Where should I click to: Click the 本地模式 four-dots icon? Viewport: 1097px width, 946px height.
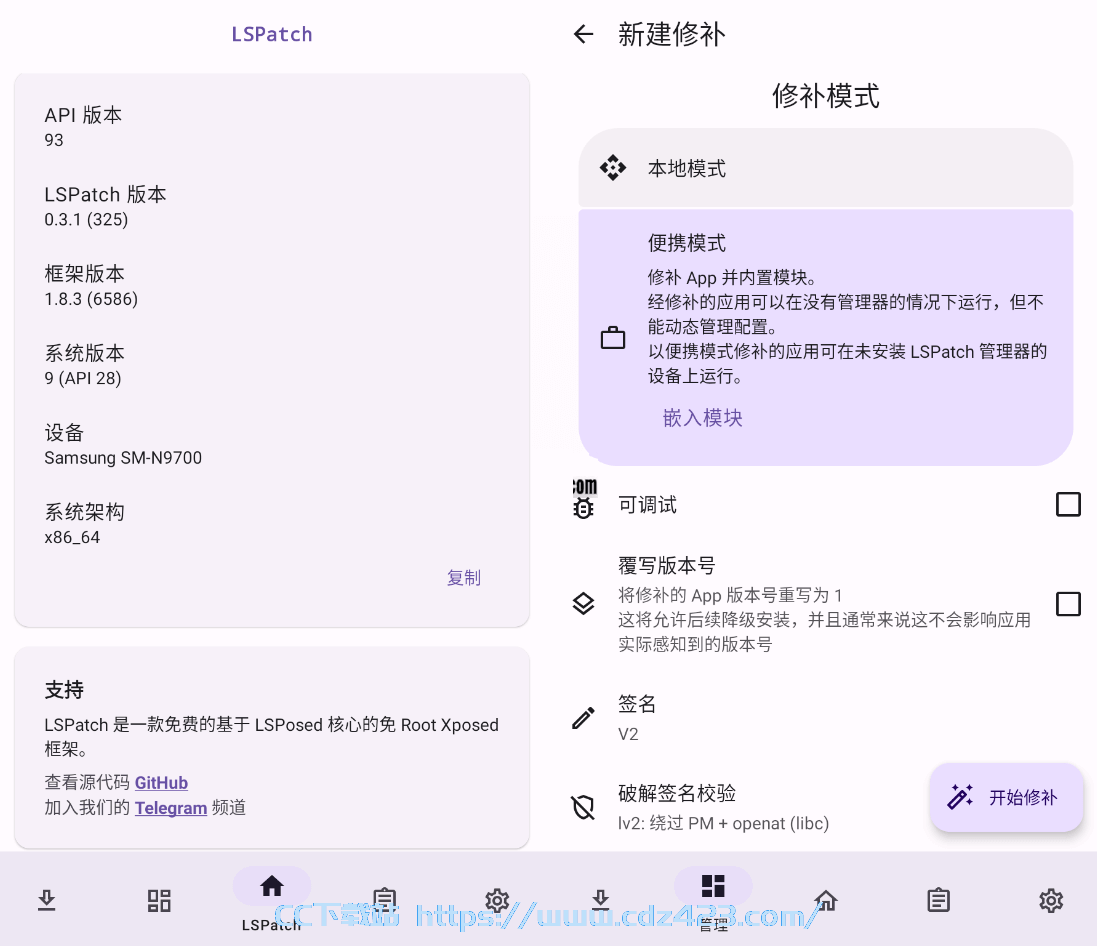pyautogui.click(x=613, y=168)
